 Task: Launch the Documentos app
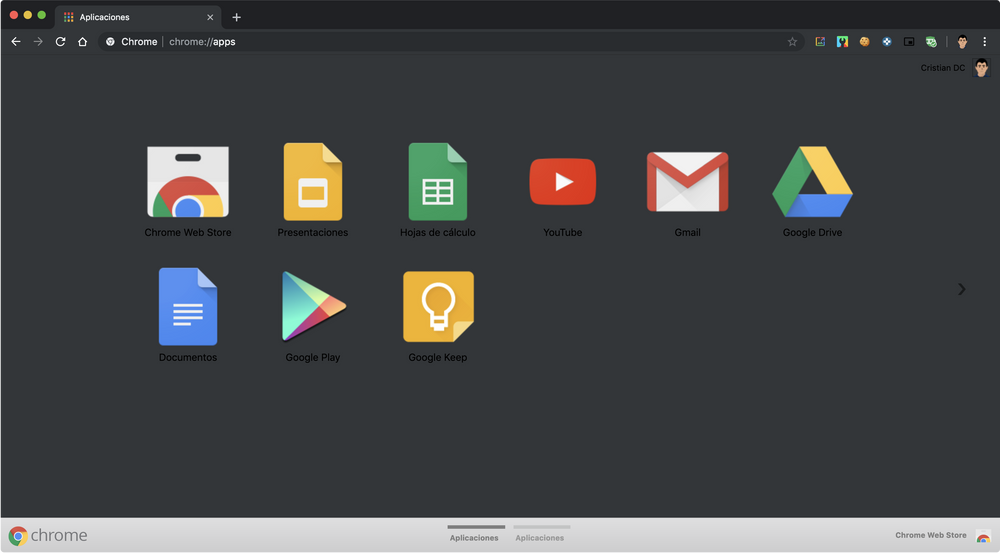(x=187, y=307)
